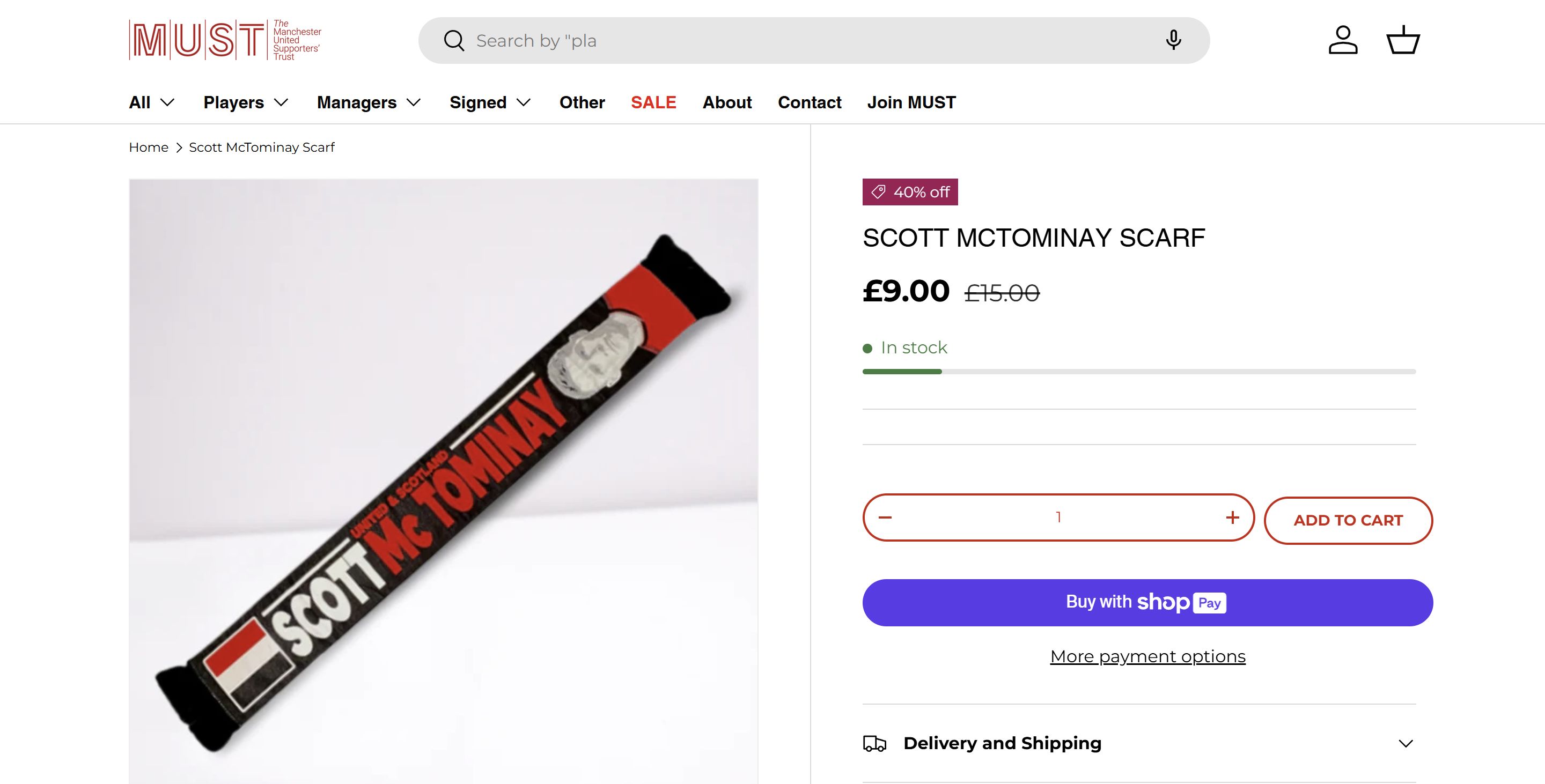The height and width of the screenshot is (784, 1545).
Task: Click the 40% off discount tag
Action: click(910, 192)
